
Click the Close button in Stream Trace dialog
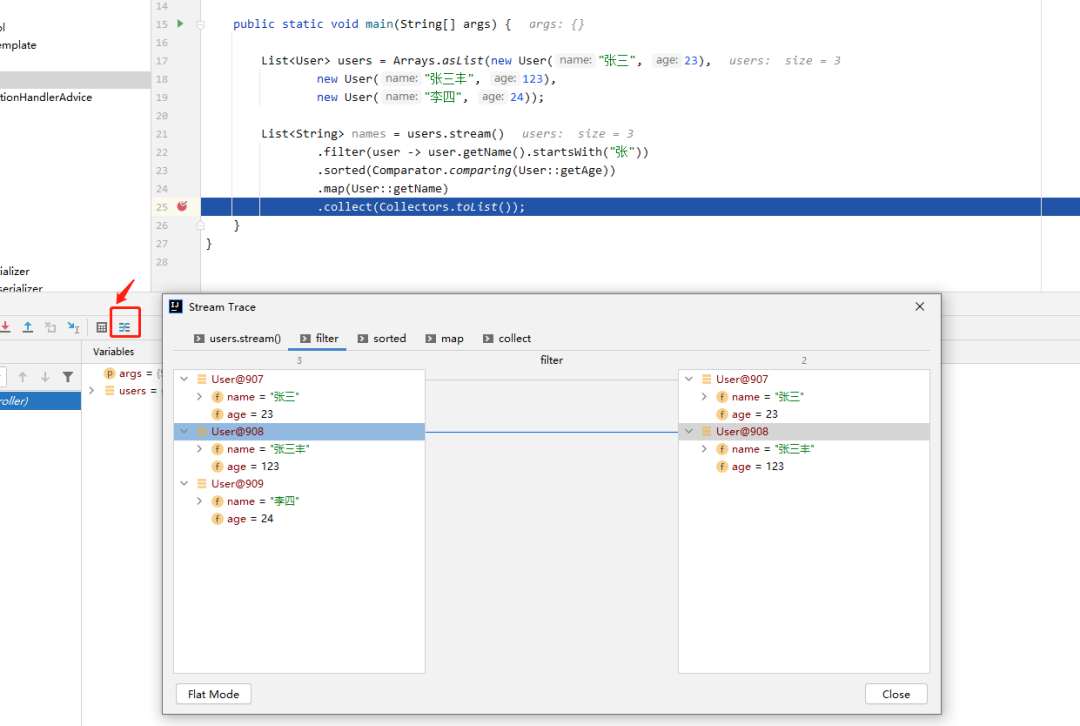click(x=896, y=694)
